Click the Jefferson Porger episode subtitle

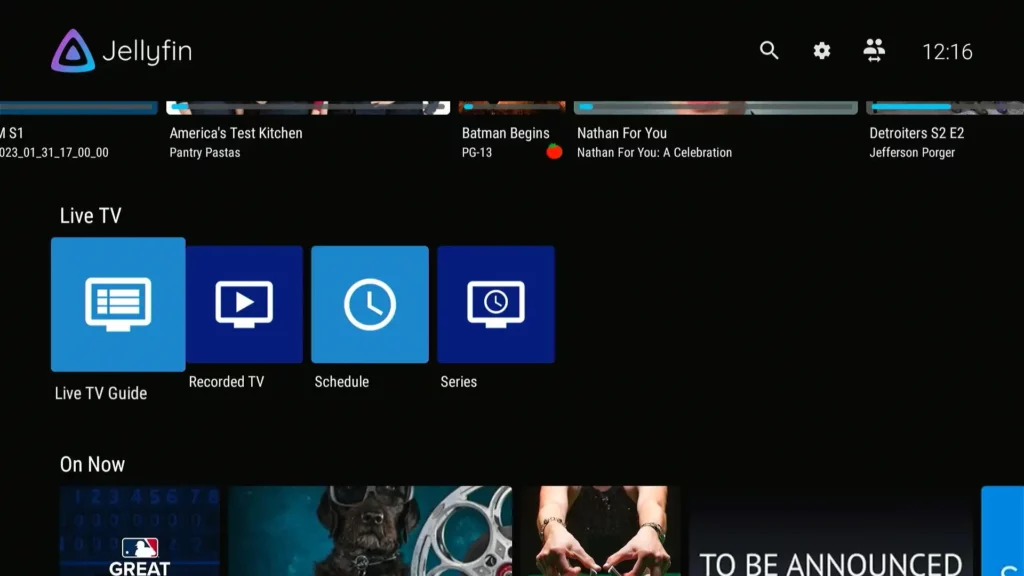click(912, 153)
